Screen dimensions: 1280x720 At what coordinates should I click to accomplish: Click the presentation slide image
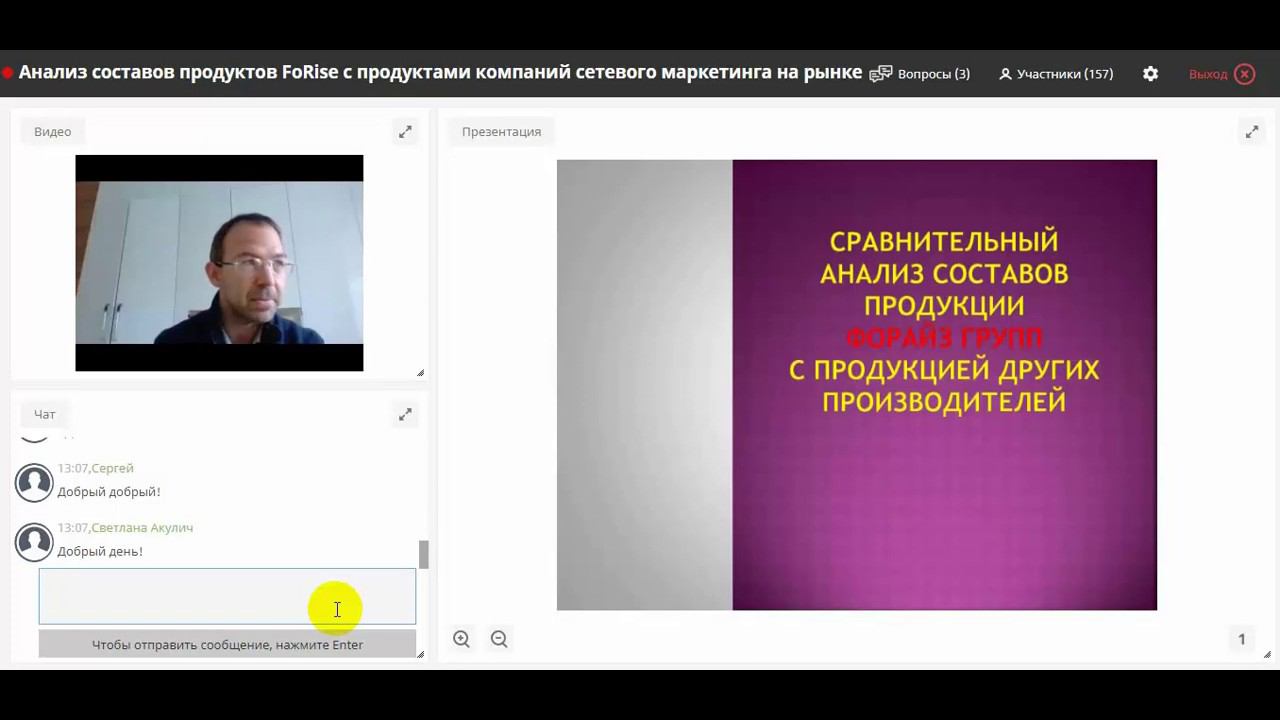857,385
